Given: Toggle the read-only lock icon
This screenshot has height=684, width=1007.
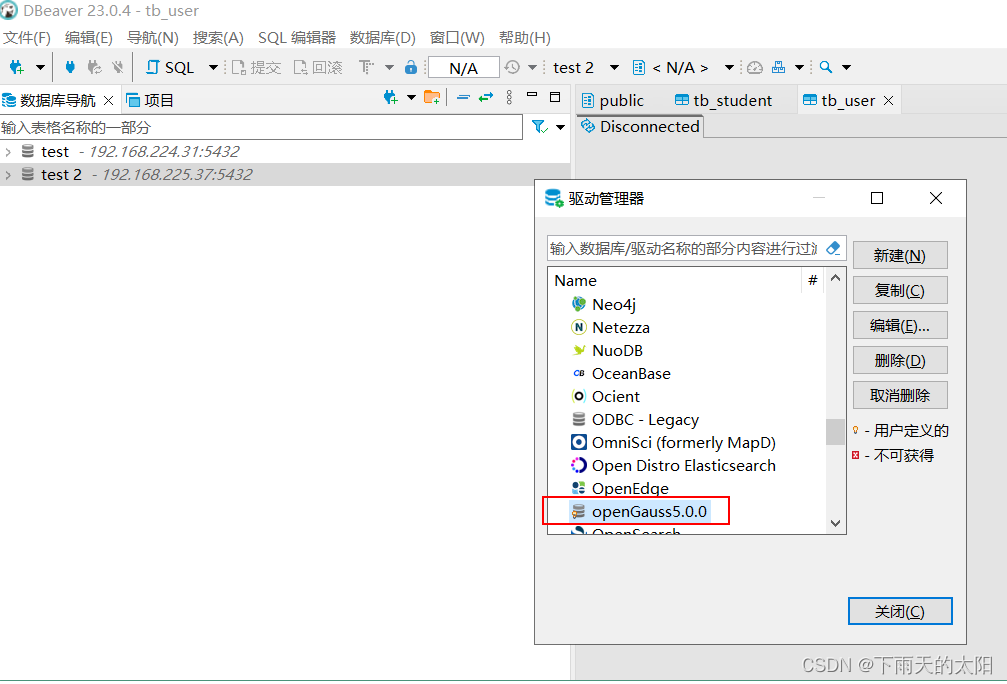Looking at the screenshot, I should [411, 67].
